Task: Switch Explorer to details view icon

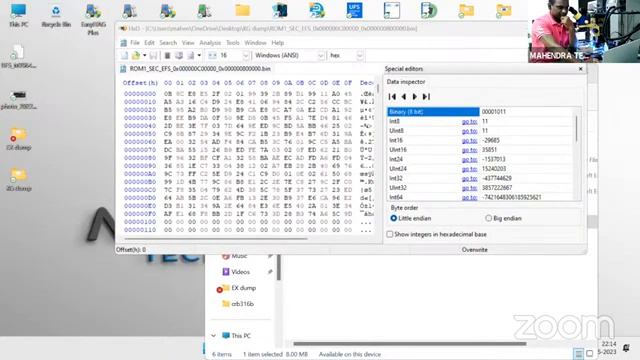Action: click(x=578, y=353)
